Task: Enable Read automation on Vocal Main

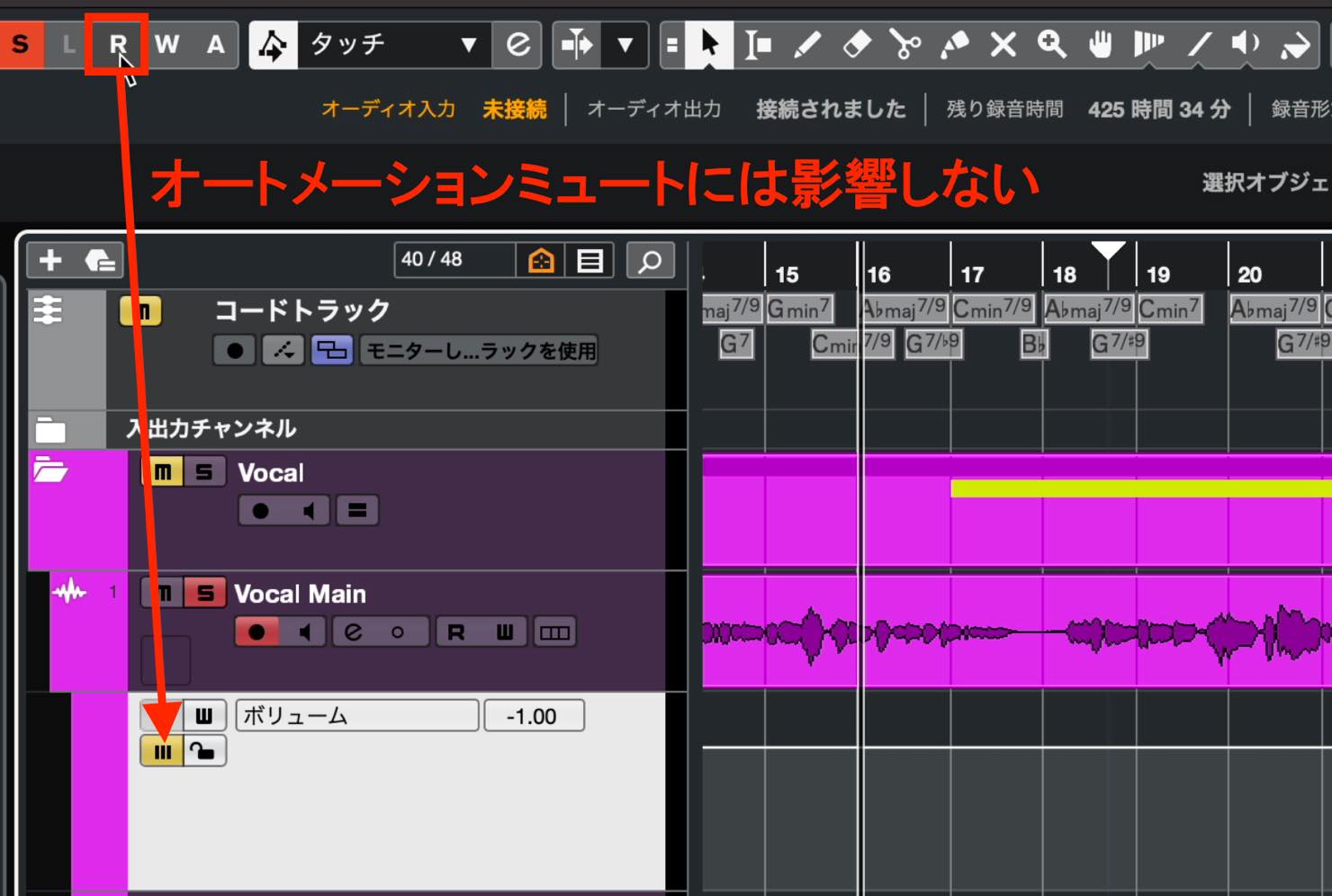Action: point(457,632)
